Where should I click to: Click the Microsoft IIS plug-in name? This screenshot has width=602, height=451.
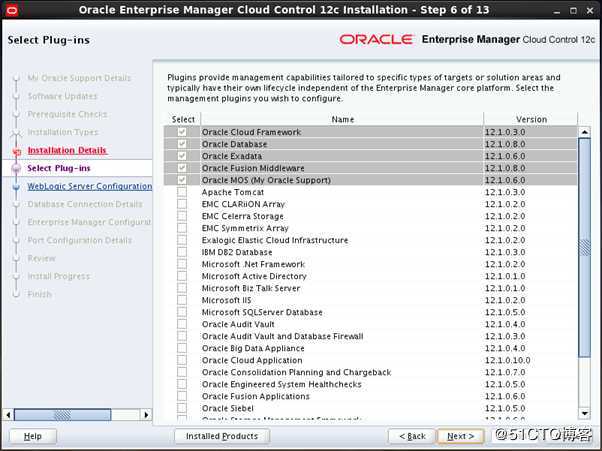(x=227, y=300)
